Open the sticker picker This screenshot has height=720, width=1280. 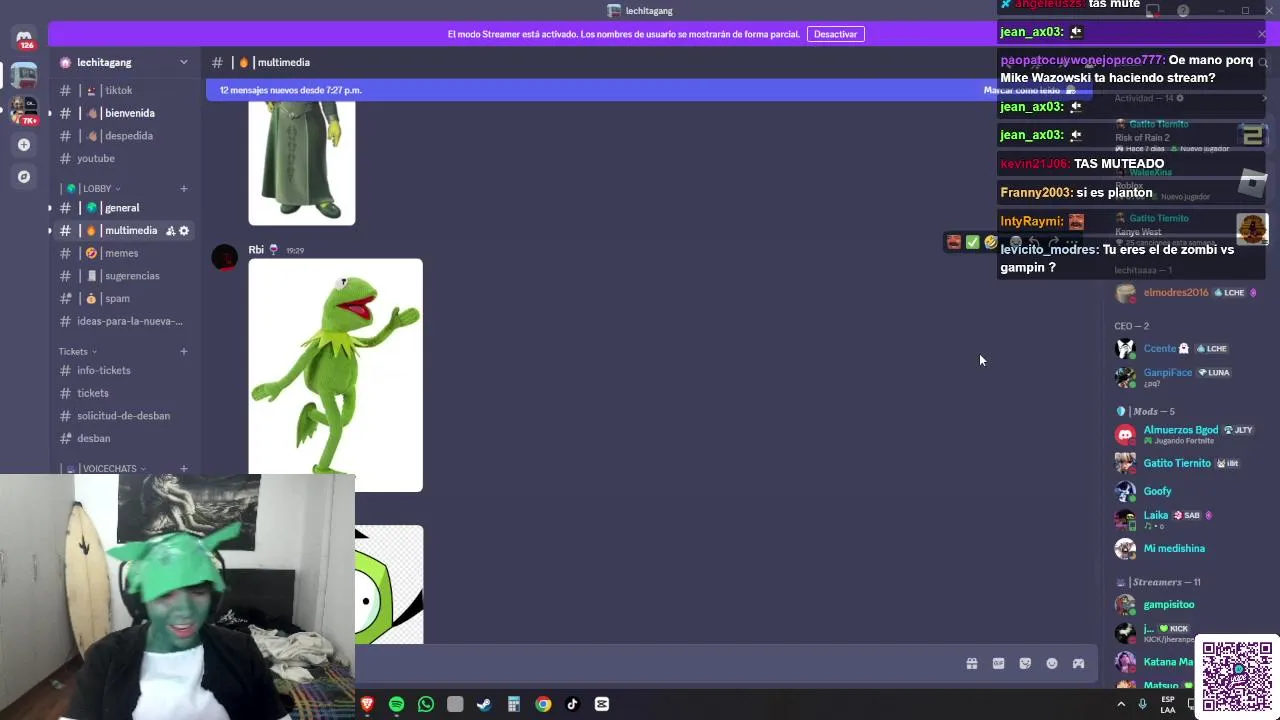1025,664
